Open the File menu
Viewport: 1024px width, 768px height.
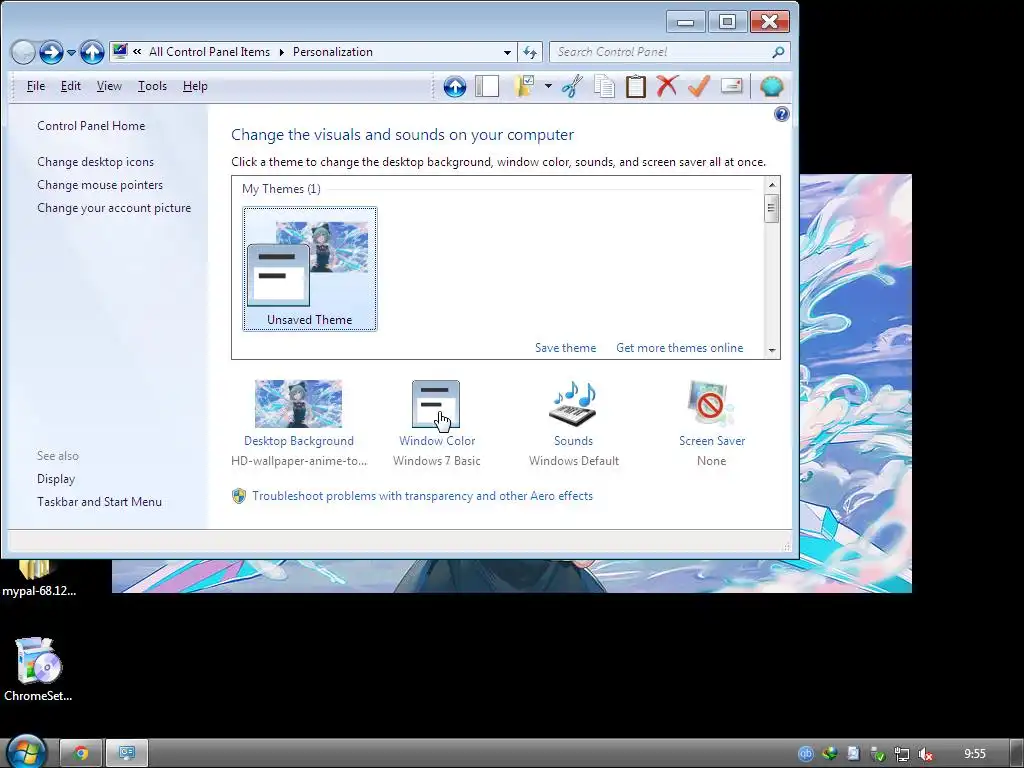pos(36,86)
